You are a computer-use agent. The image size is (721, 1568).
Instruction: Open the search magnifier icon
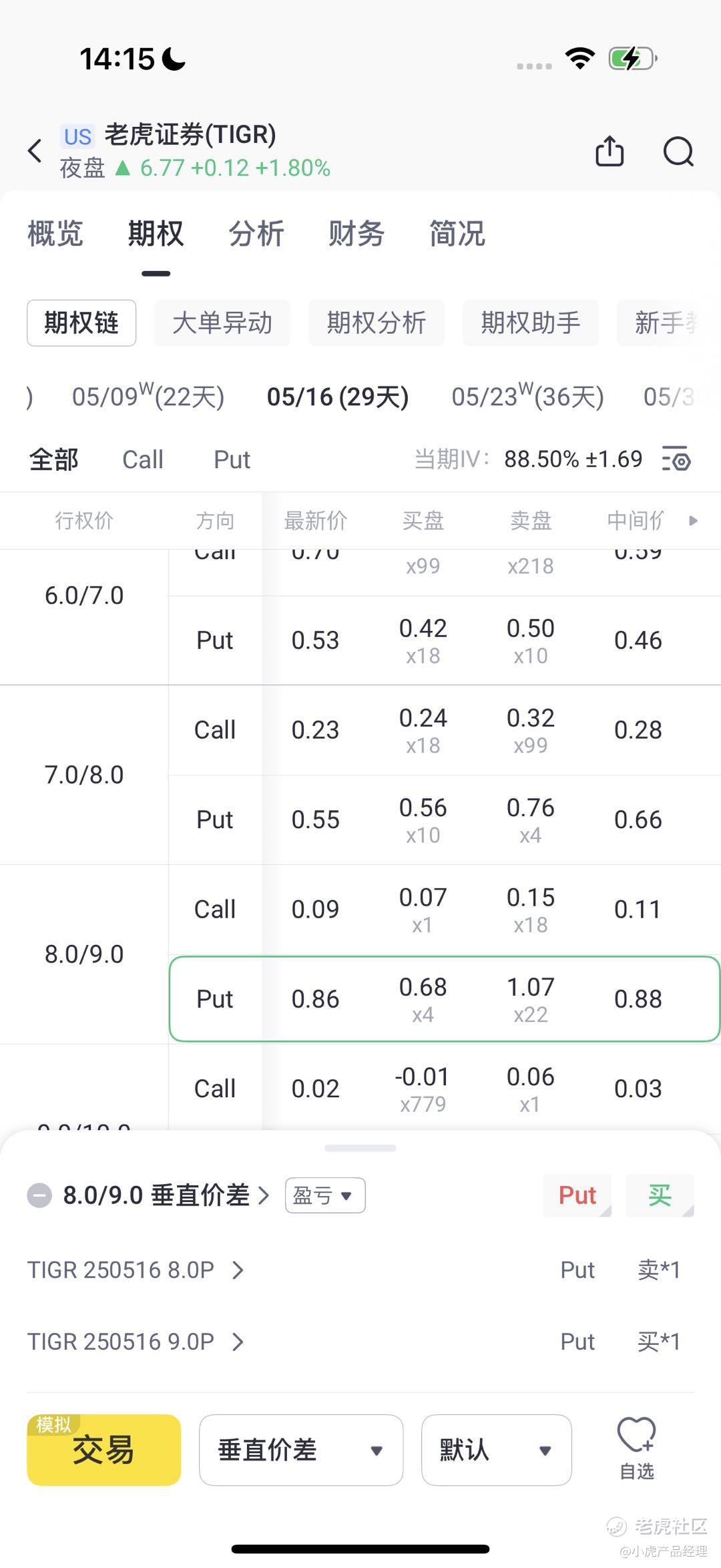pyautogui.click(x=678, y=151)
